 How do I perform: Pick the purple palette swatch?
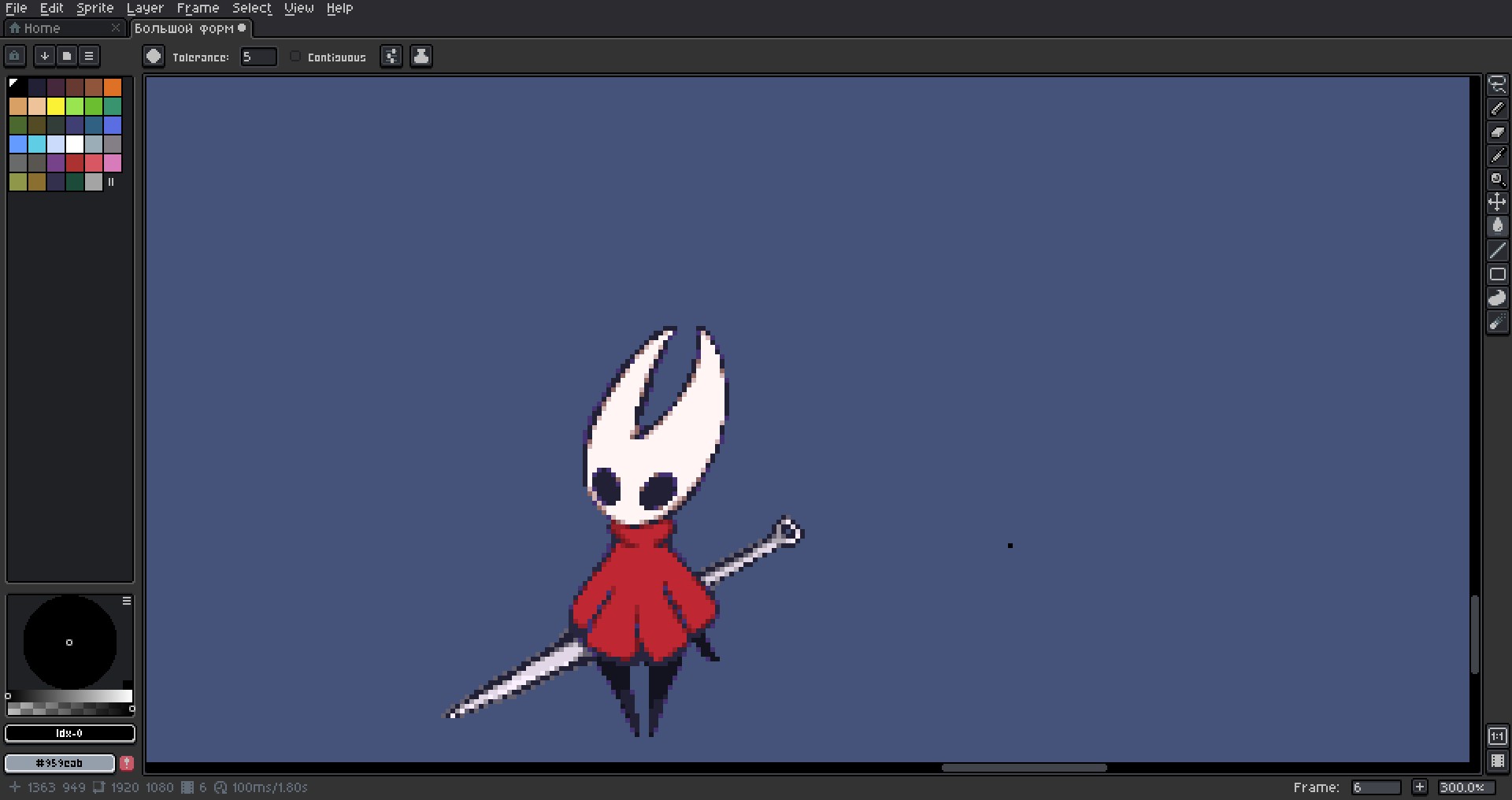(x=56, y=162)
